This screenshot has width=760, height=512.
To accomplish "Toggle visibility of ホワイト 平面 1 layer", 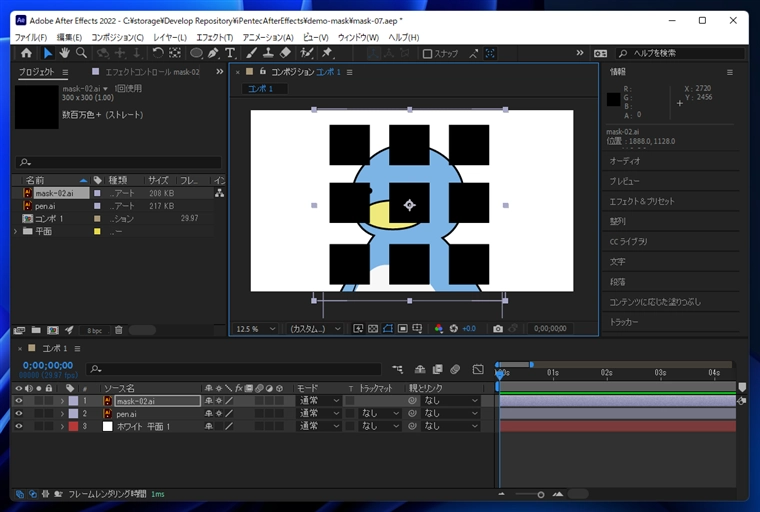I will 18,426.
